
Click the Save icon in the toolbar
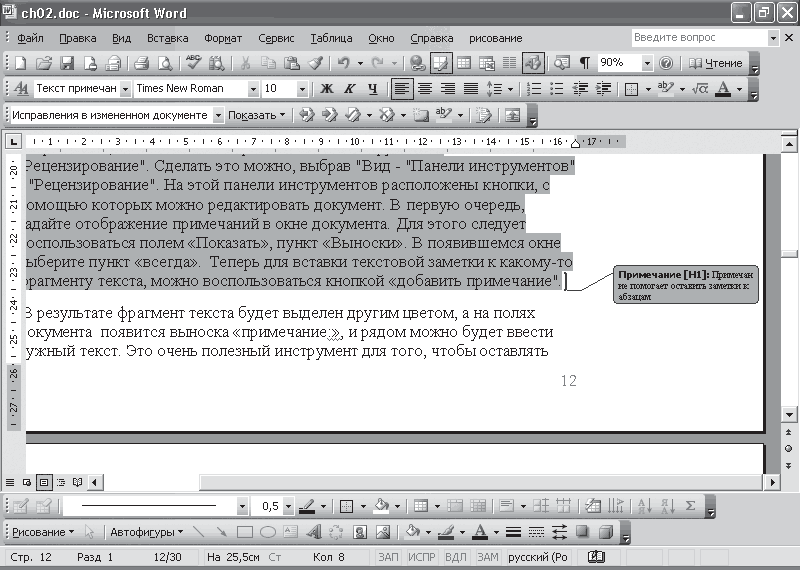click(67, 63)
